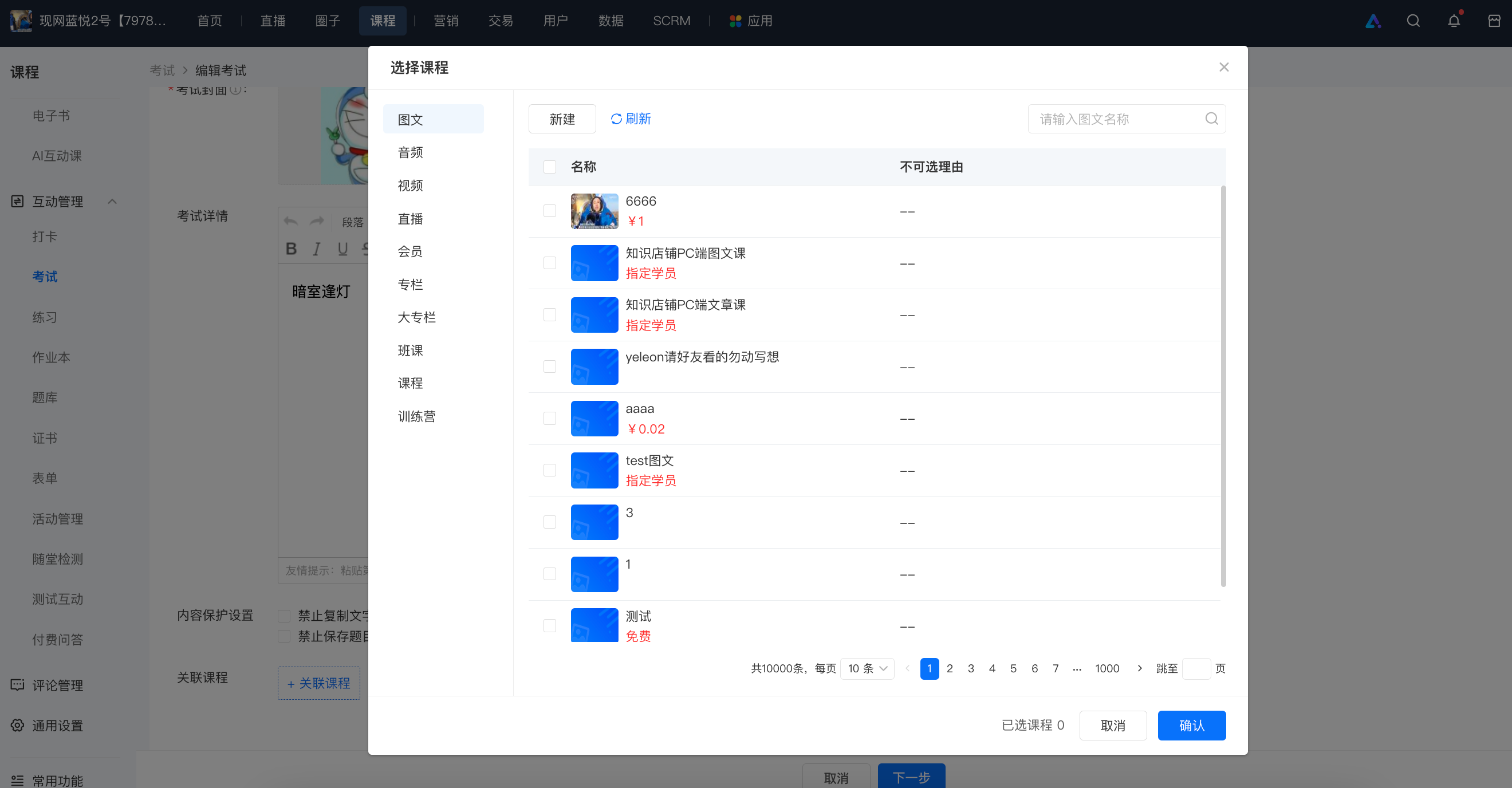
Task: Click the search icon in the 图文名称 field
Action: [1211, 119]
